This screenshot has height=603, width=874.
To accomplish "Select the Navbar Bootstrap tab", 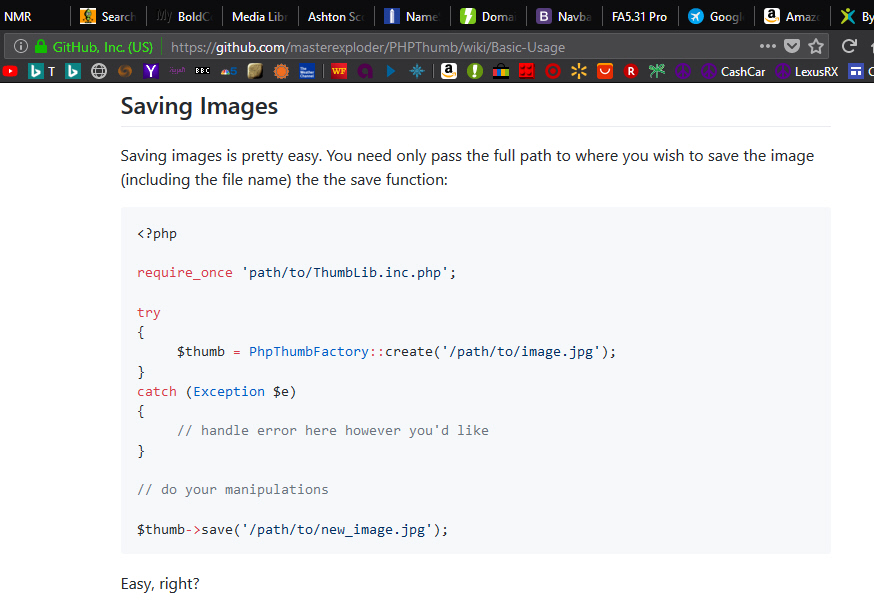I will click(x=564, y=16).
